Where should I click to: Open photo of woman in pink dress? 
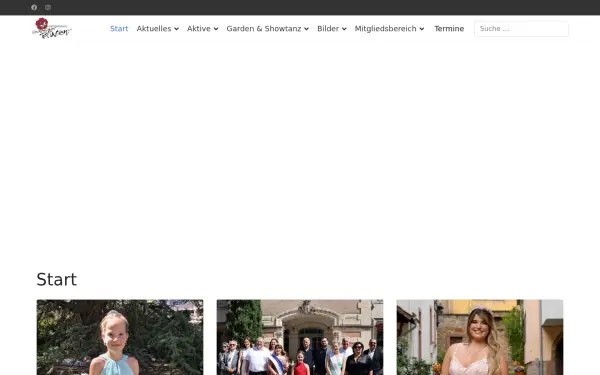point(480,337)
